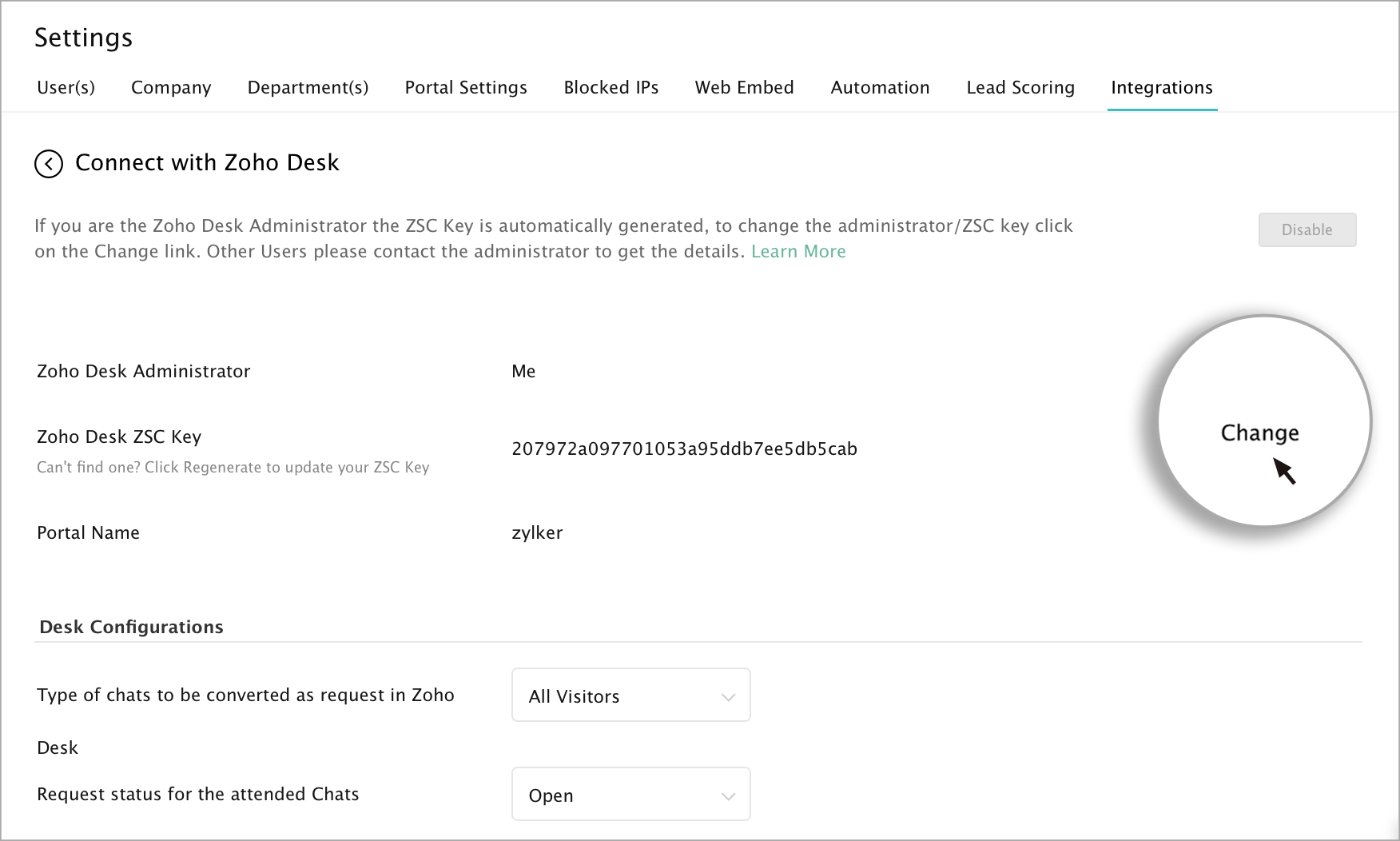
Task: Select the Blocked IPs tab
Action: coord(611,87)
